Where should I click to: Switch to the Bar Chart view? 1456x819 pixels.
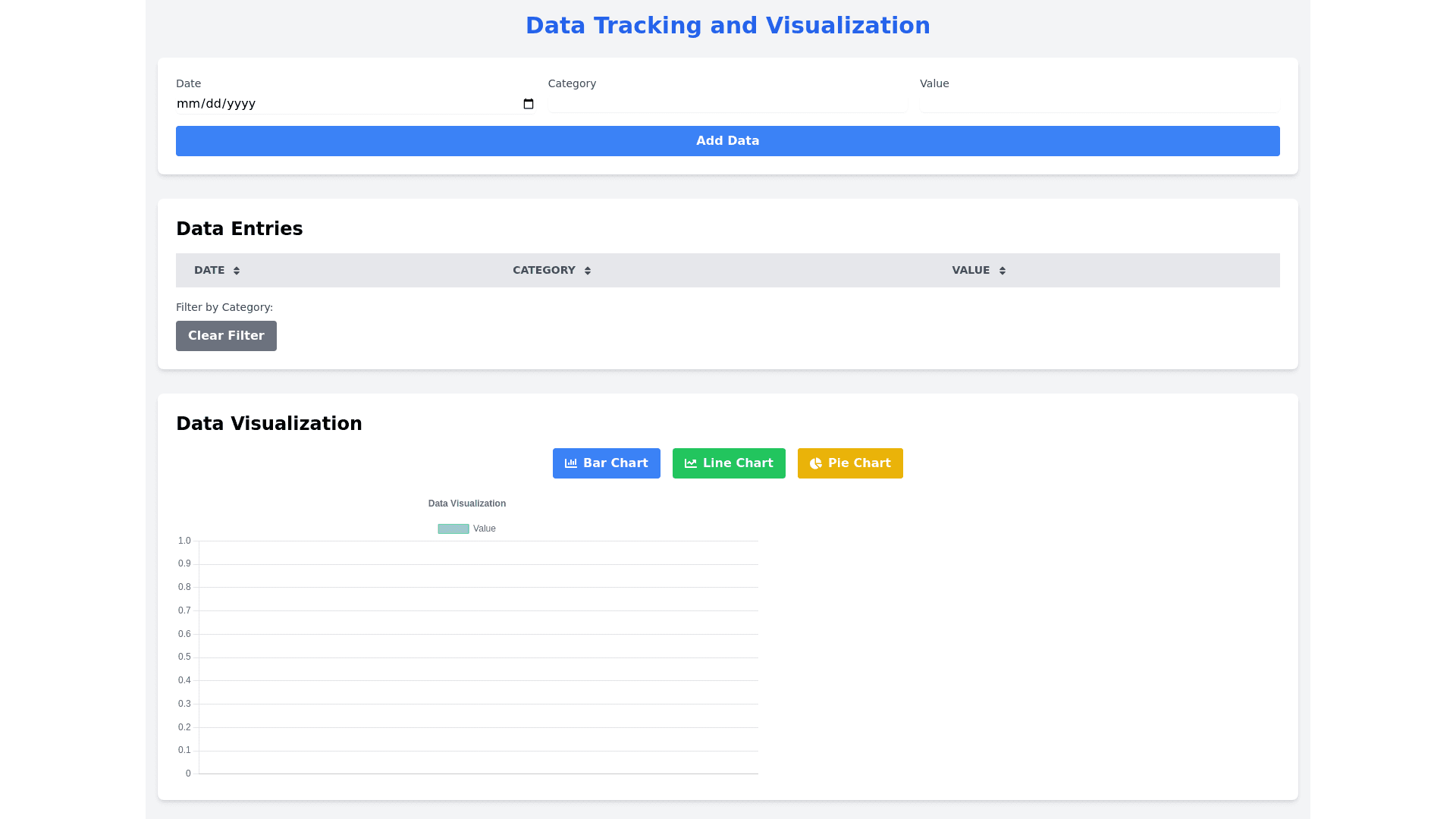pos(615,463)
